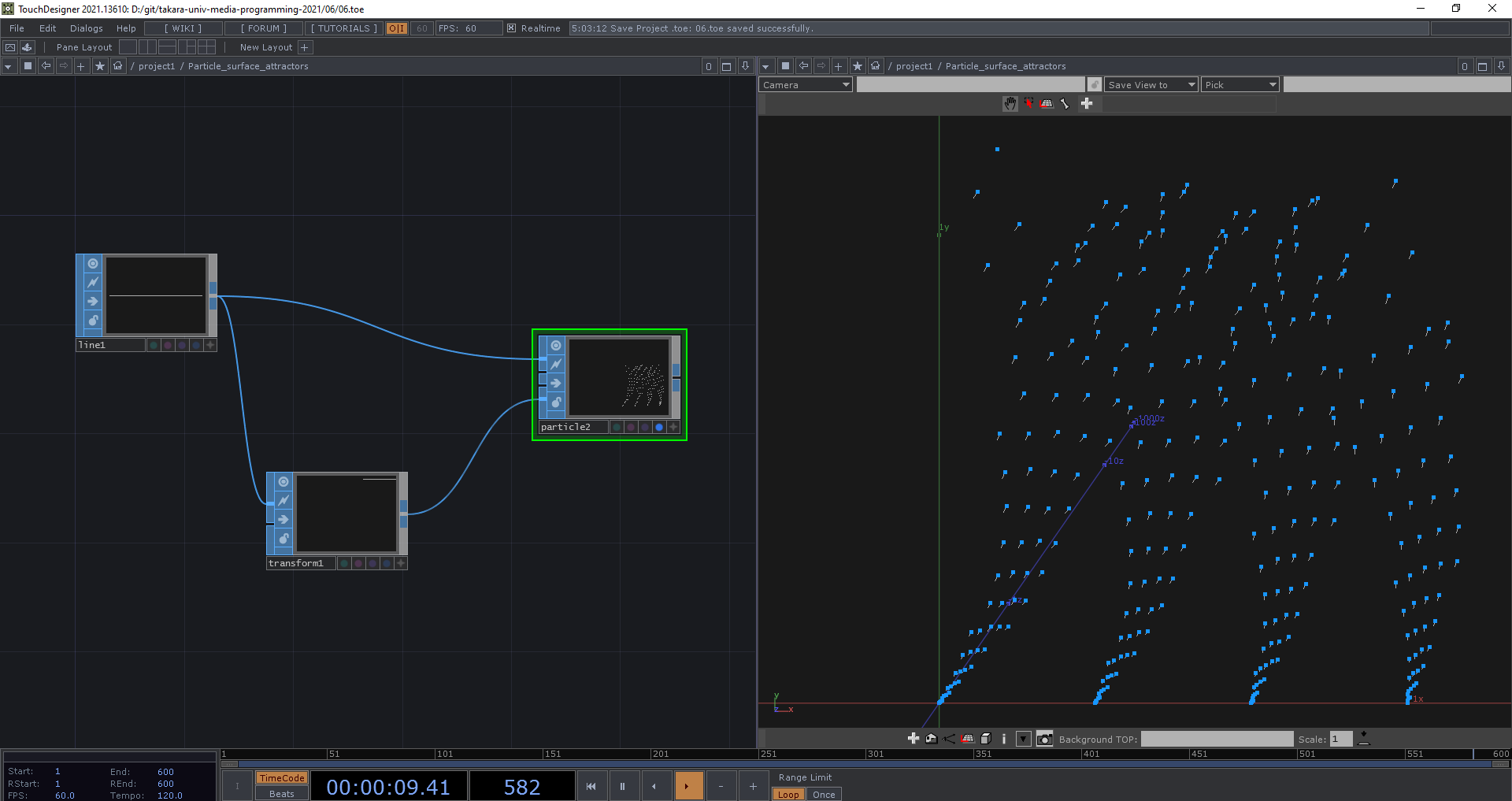Image resolution: width=1512 pixels, height=801 pixels.
Task: Select the hand navigation tool in viewer
Action: pos(1010,104)
